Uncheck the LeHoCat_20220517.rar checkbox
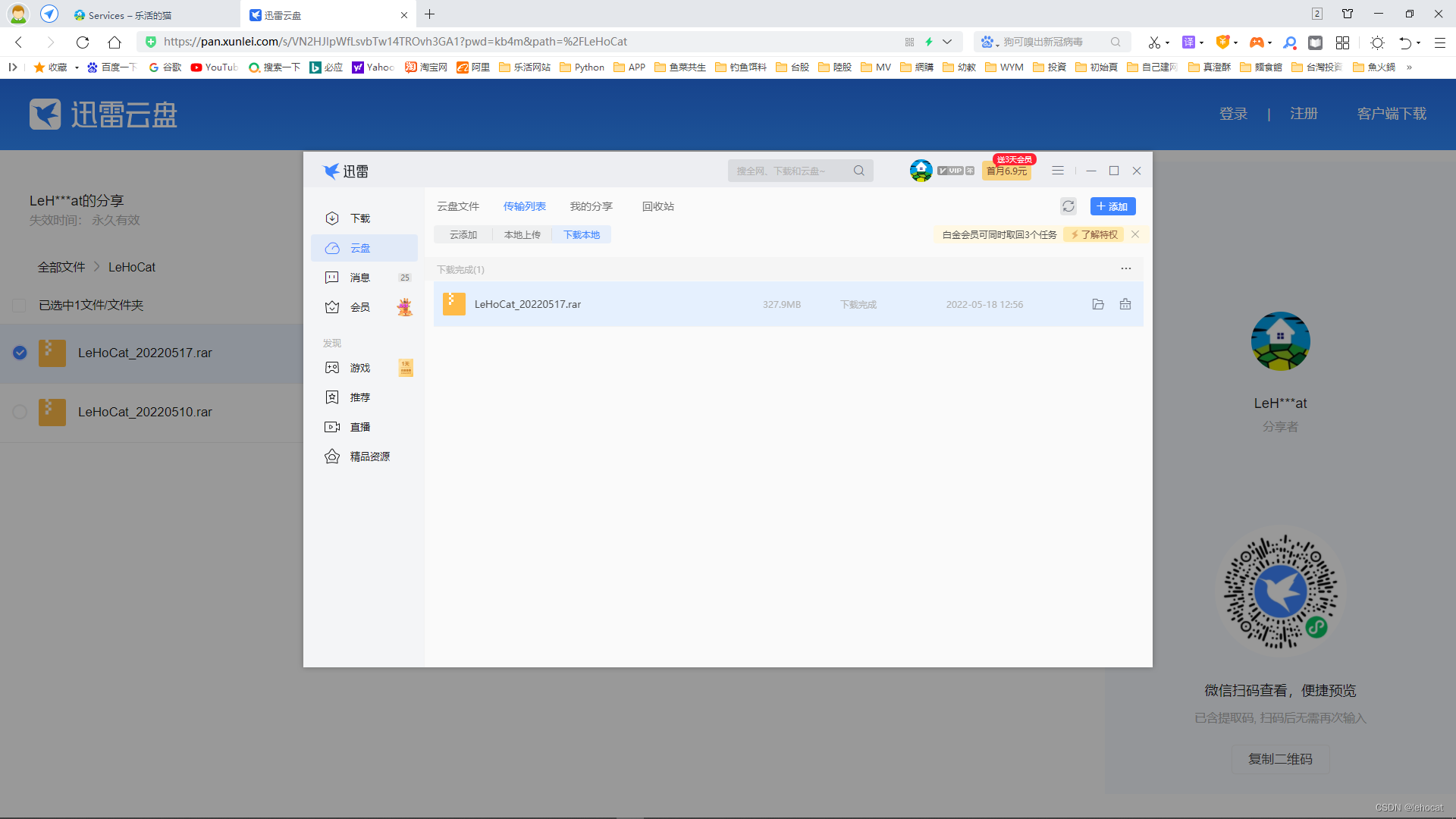Viewport: 1456px width, 819px height. [x=20, y=353]
